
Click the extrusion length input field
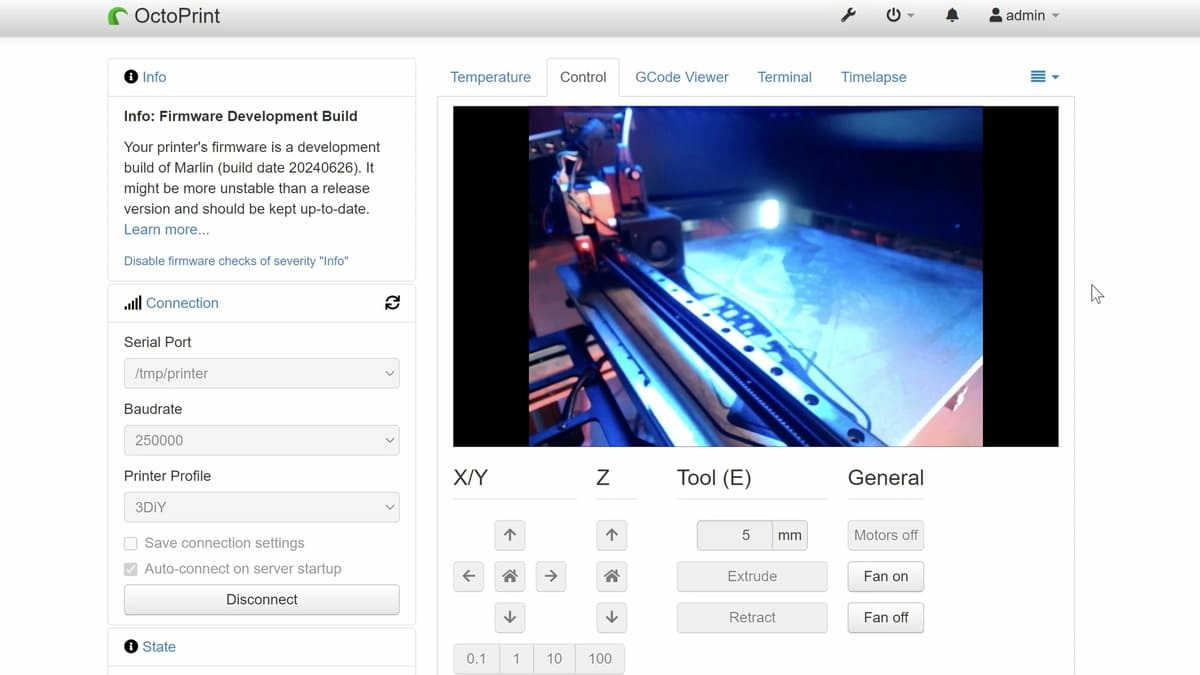tap(735, 535)
